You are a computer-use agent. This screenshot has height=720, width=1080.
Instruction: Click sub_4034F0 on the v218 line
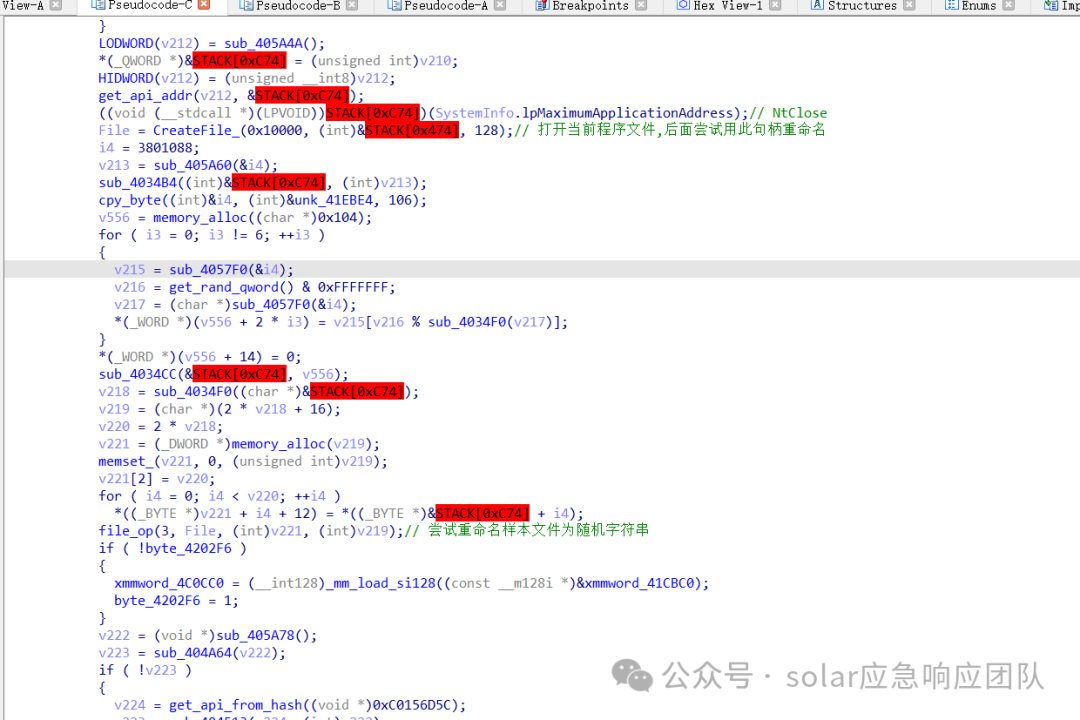pos(193,392)
